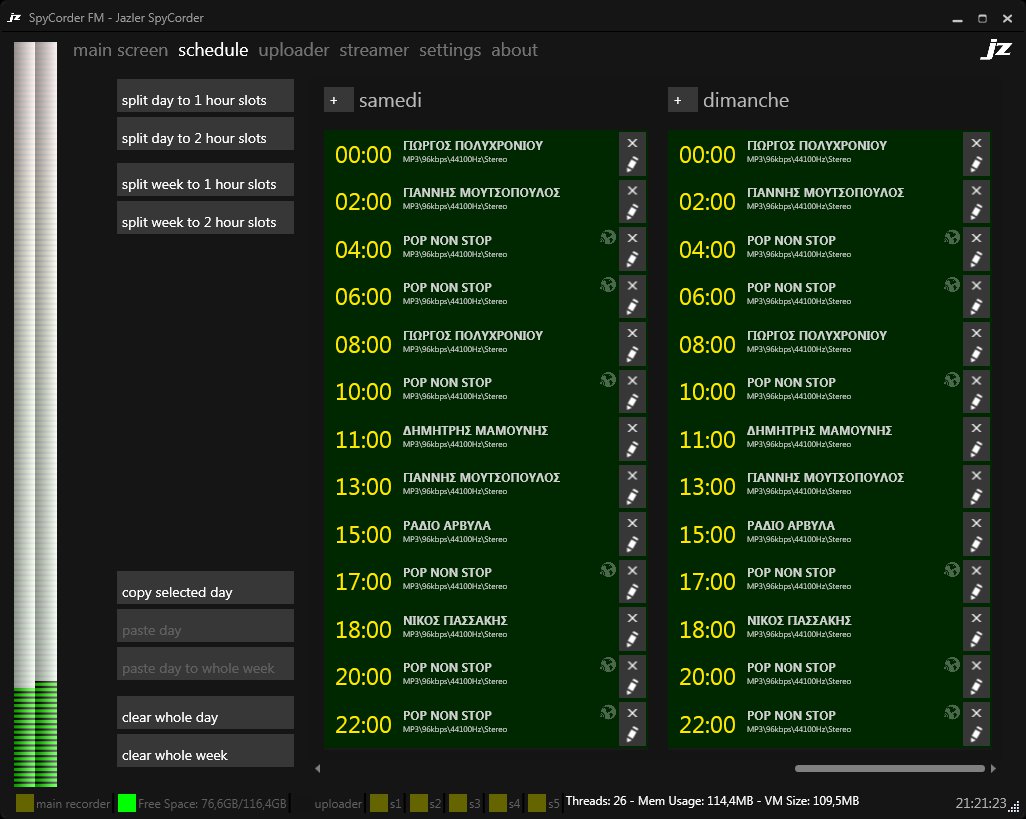Open the editor for samedi 15:00 ΡΑΔΙΟ ΑΡΒΥΛΑ
Viewport: 1026px width, 819px height.
(632, 544)
